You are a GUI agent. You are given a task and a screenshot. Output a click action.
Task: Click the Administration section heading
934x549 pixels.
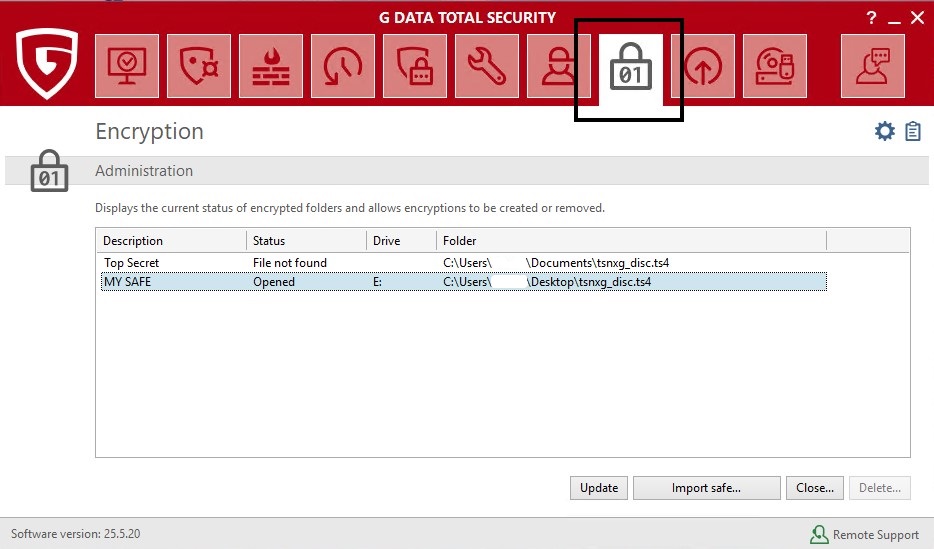[x=144, y=171]
